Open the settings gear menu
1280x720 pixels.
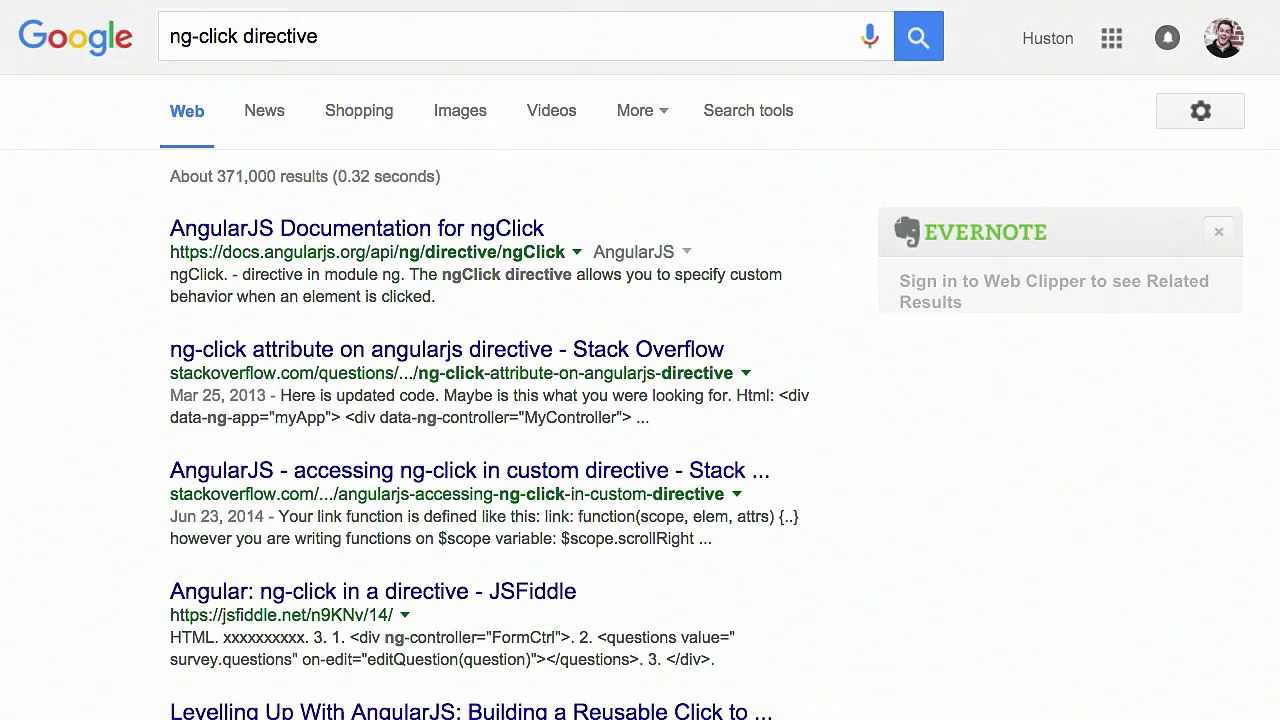point(1200,111)
